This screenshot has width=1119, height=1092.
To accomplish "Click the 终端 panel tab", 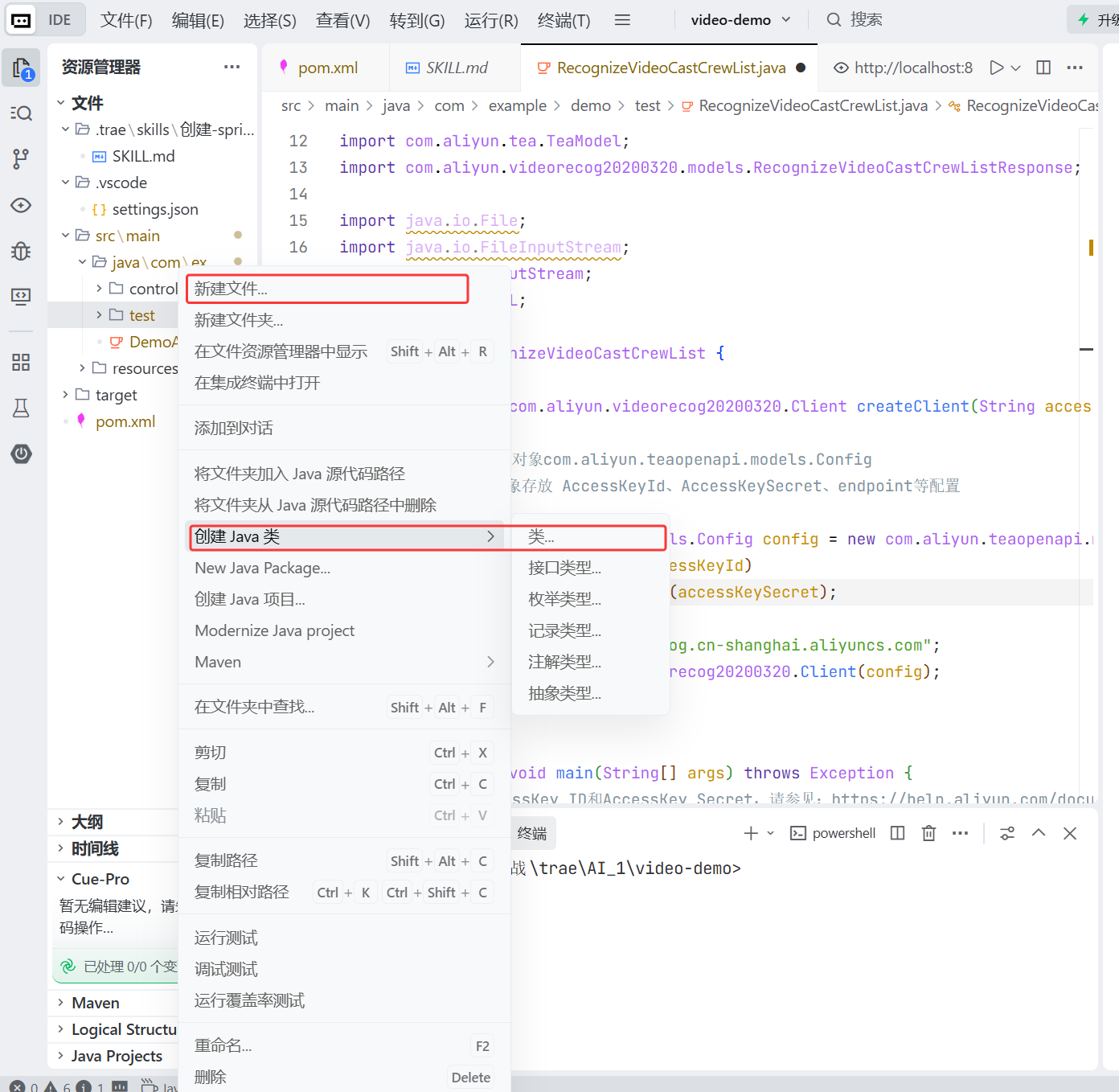I will coord(532,833).
